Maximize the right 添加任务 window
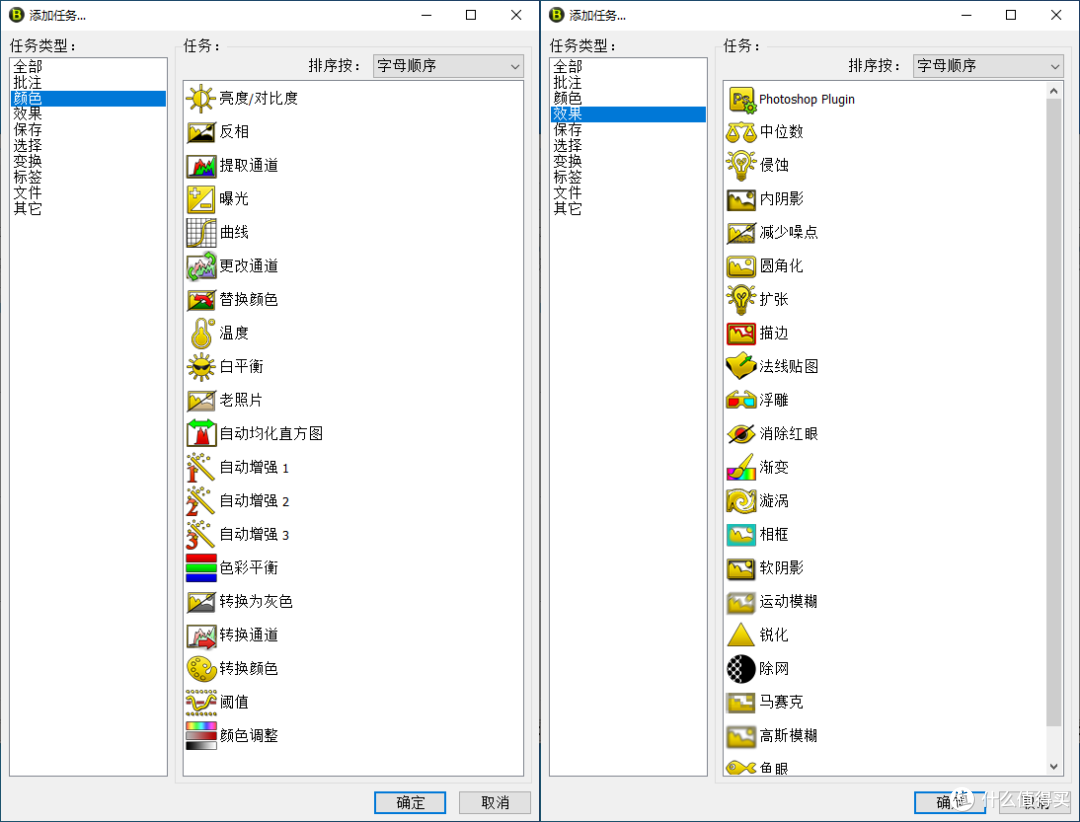The width and height of the screenshot is (1080, 822). point(1010,15)
